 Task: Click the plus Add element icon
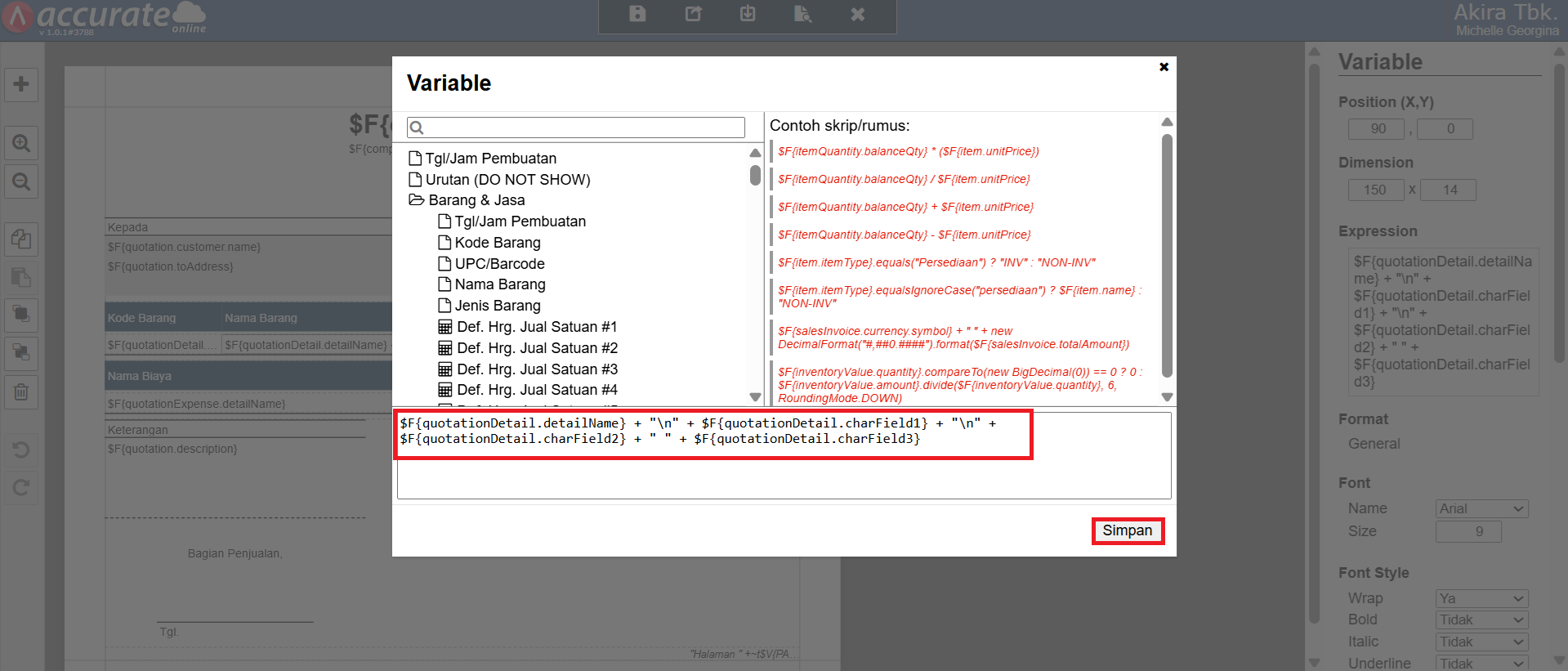click(21, 84)
